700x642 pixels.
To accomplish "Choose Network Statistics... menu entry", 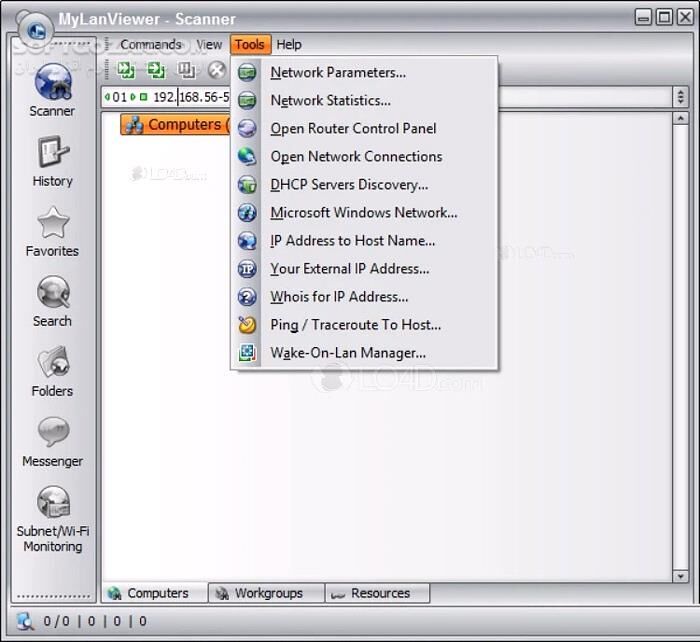I will click(364, 100).
